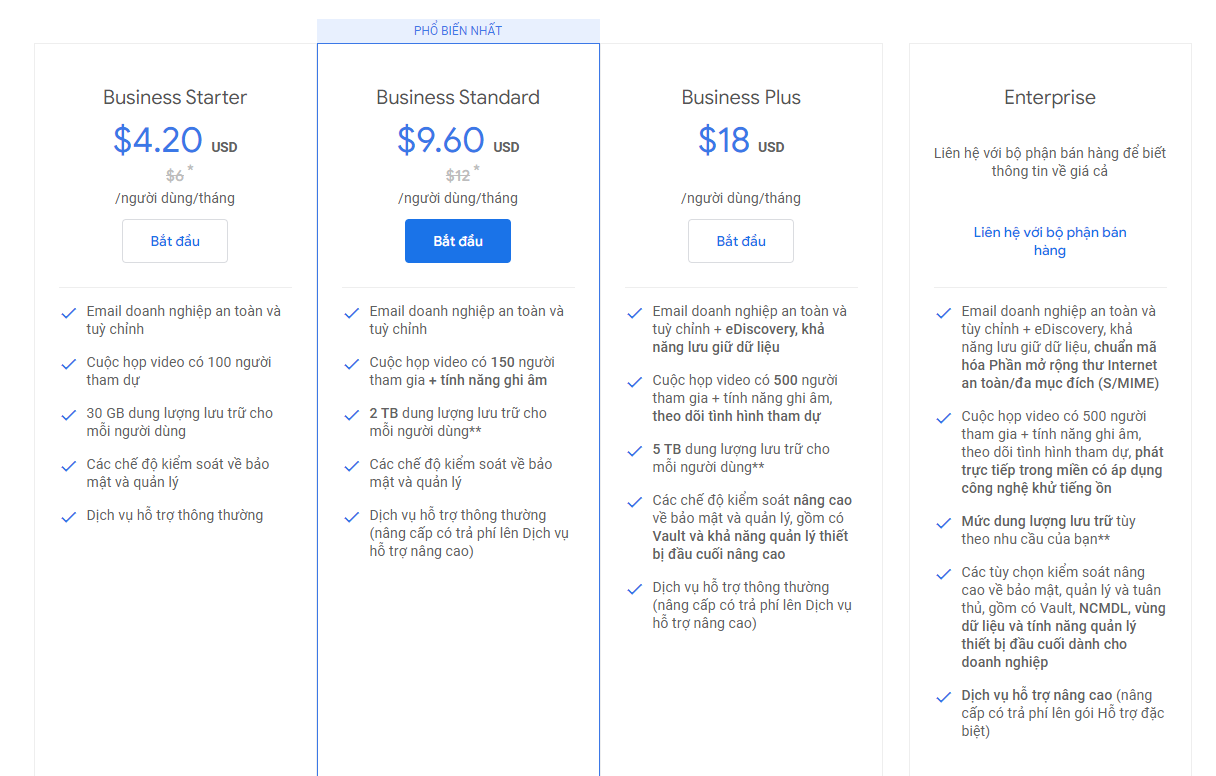Click checkmark next to Starter's 100-participant meetings
The width and height of the screenshot is (1216, 776).
(69, 364)
